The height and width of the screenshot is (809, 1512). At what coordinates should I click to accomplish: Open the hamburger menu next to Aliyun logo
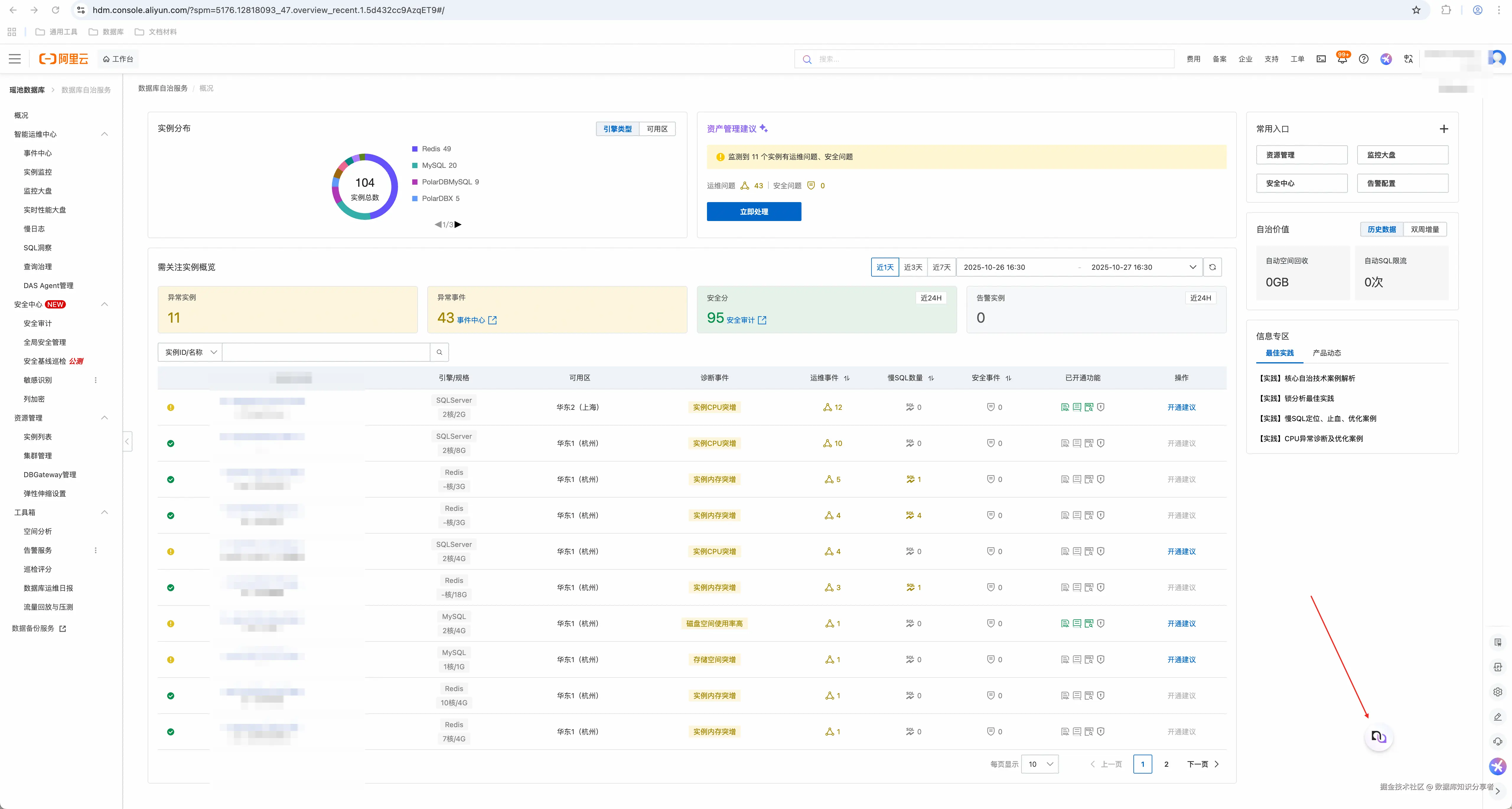click(x=15, y=59)
